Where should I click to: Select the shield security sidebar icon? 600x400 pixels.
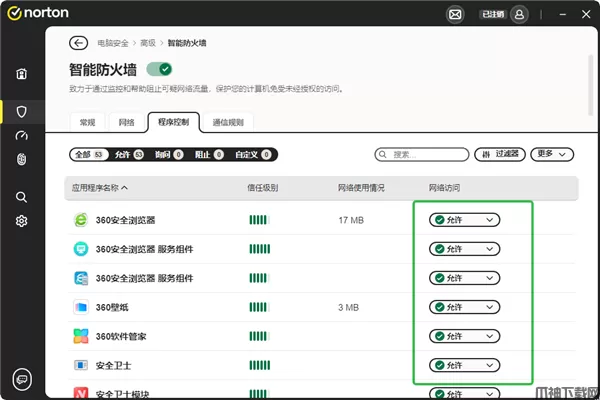click(x=21, y=111)
